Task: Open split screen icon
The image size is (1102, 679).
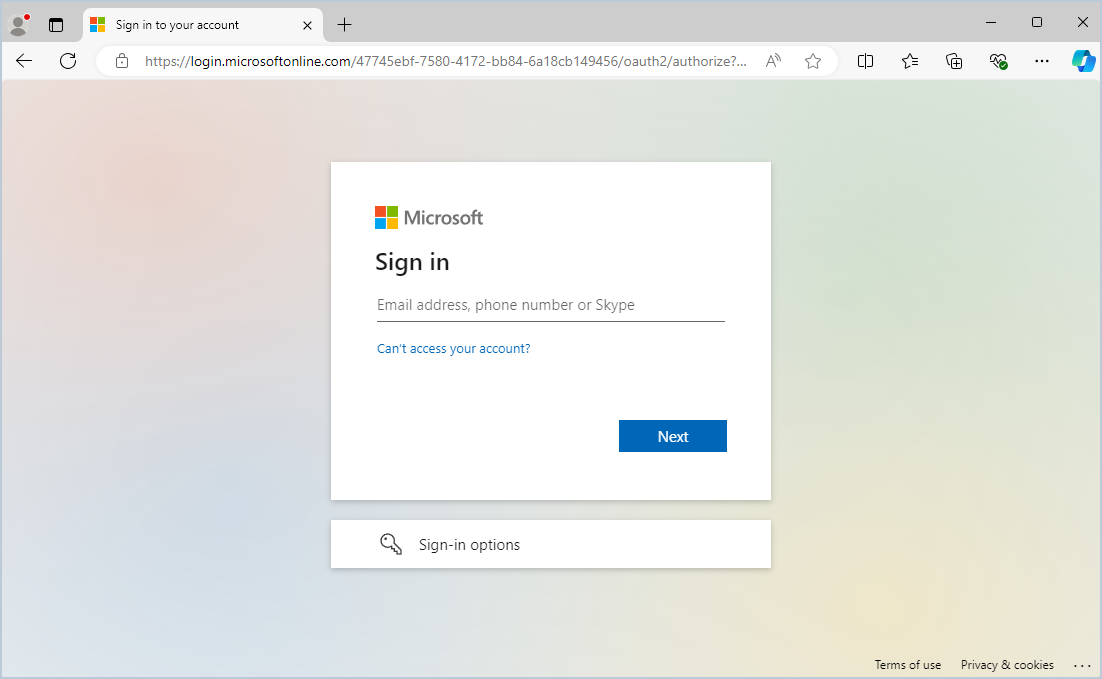Action: point(865,61)
